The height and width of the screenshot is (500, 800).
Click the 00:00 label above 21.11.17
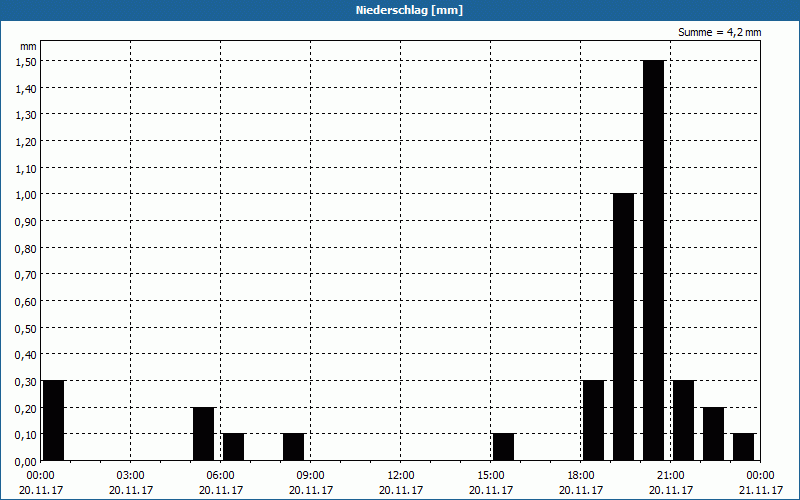pyautogui.click(x=760, y=476)
